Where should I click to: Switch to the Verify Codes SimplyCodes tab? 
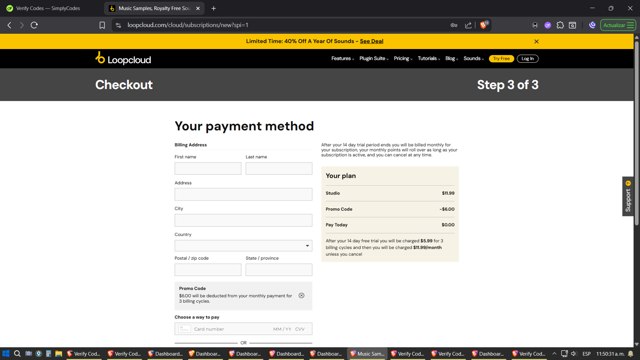48,8
